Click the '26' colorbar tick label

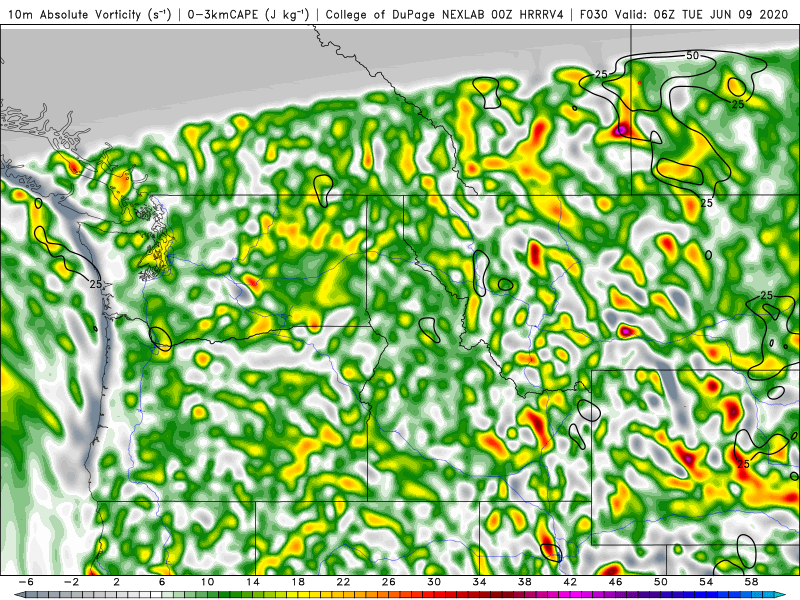(x=389, y=582)
